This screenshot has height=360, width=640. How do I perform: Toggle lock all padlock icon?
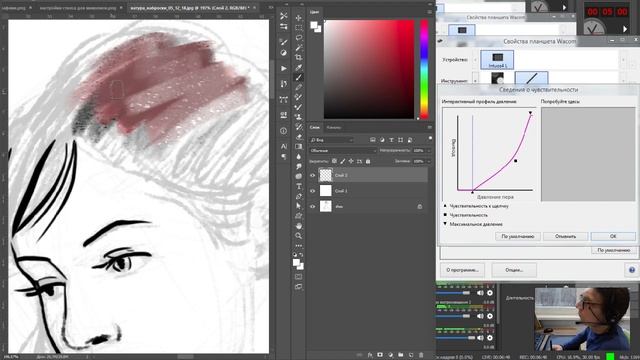pos(368,161)
